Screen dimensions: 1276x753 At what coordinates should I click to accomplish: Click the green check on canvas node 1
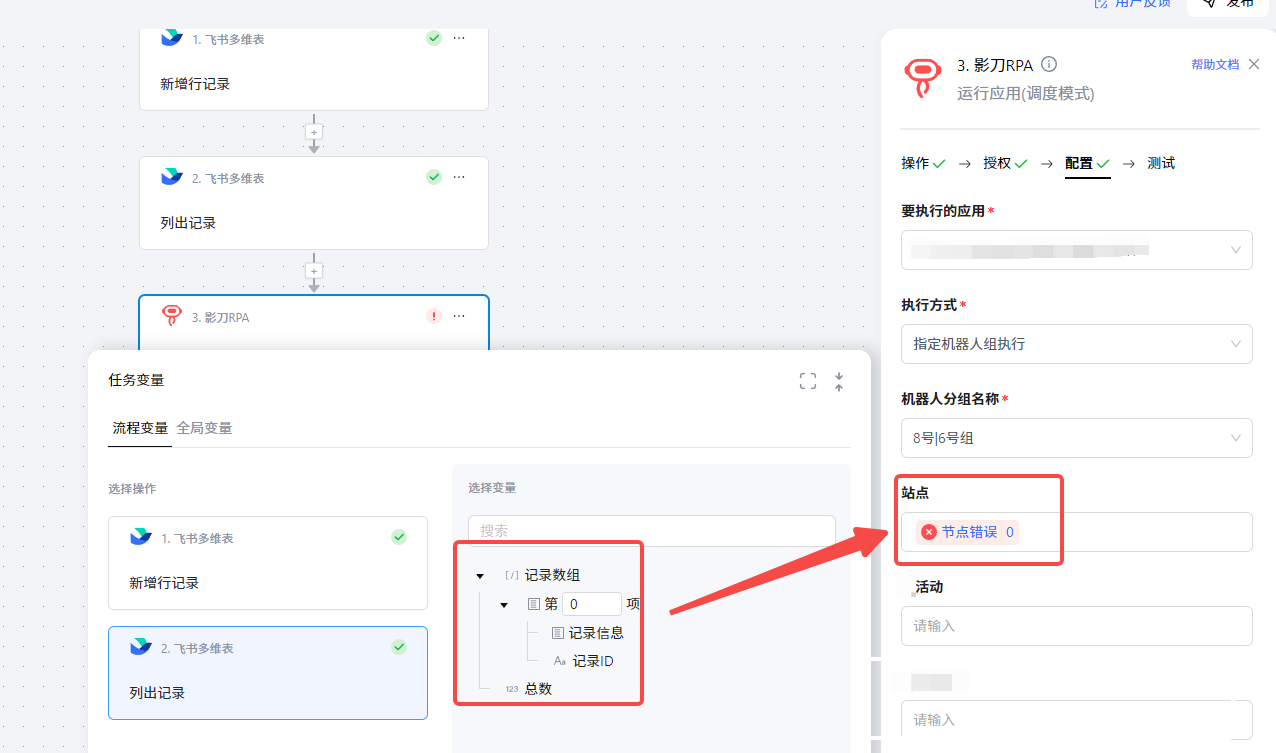pos(434,38)
